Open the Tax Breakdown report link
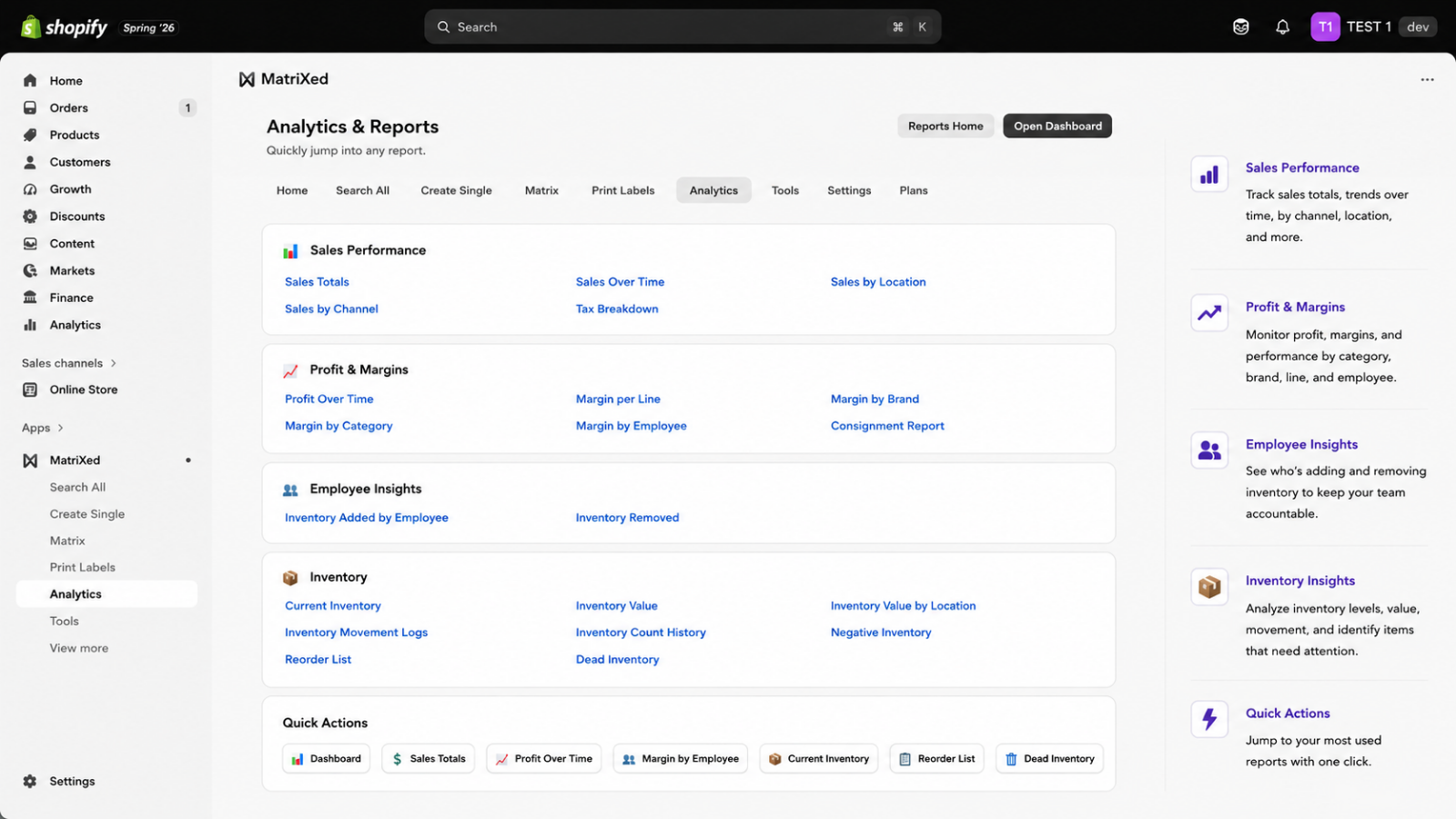1456x819 pixels. 617,309
